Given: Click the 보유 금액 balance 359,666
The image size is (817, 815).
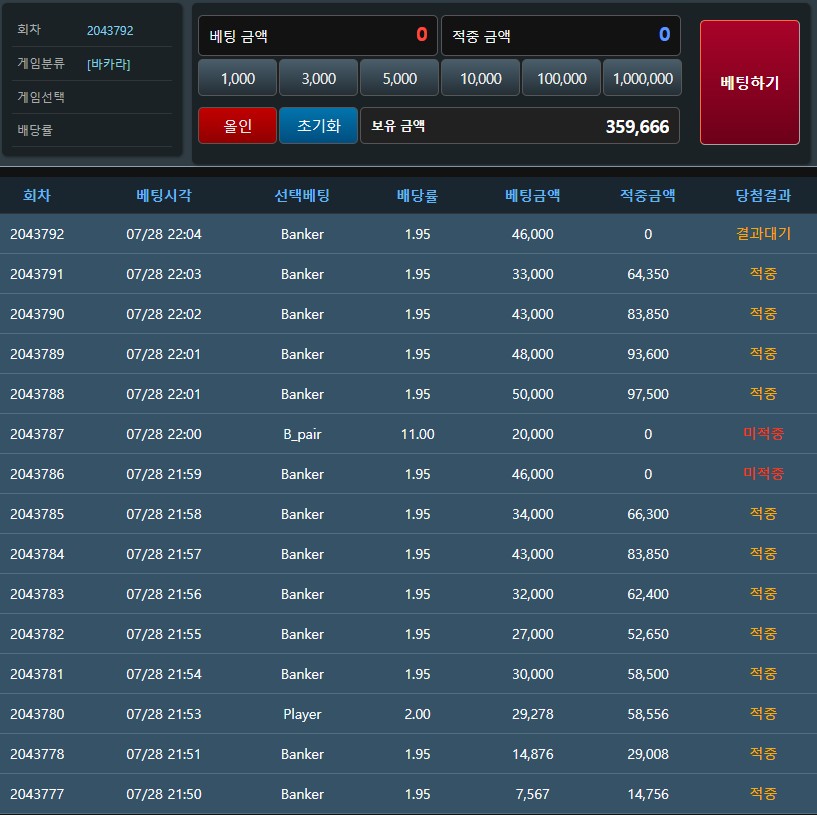Looking at the screenshot, I should (520, 126).
